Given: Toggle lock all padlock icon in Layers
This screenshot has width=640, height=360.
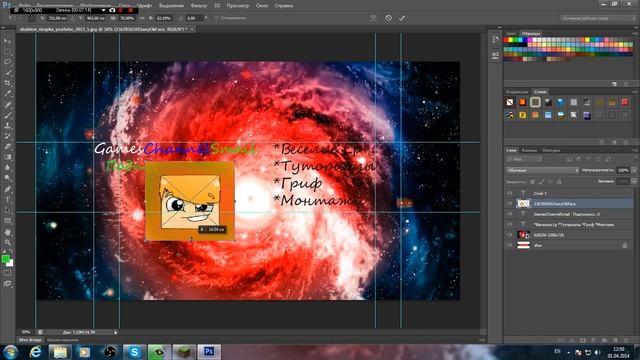Looking at the screenshot, I should coord(559,182).
